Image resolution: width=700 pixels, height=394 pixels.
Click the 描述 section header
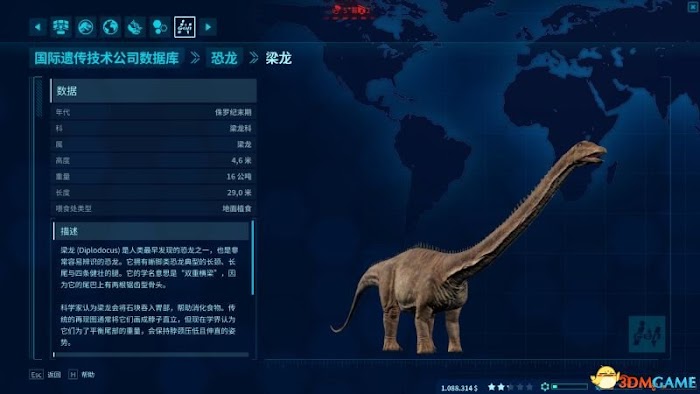tap(151, 231)
